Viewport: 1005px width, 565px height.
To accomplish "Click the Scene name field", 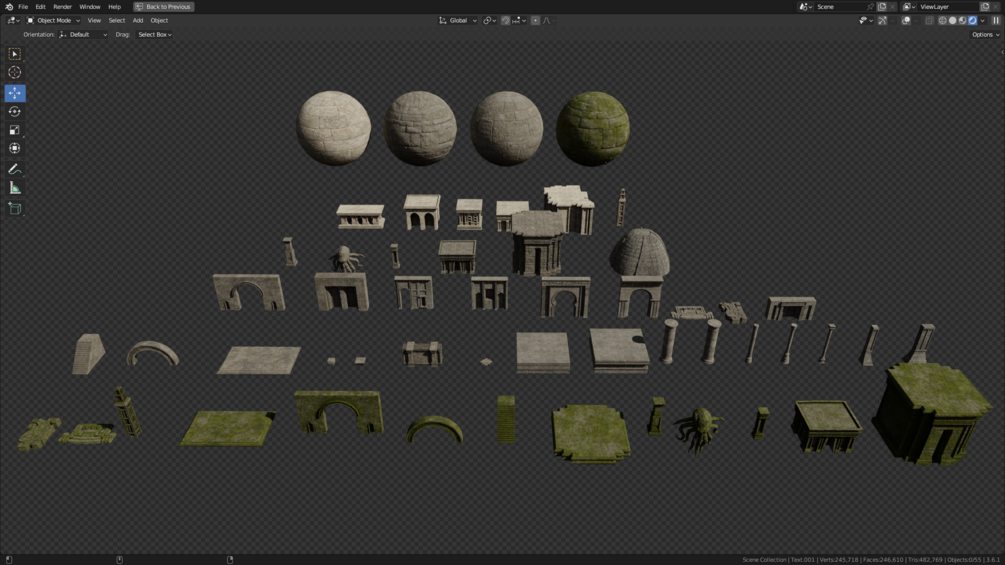I will [x=840, y=6].
